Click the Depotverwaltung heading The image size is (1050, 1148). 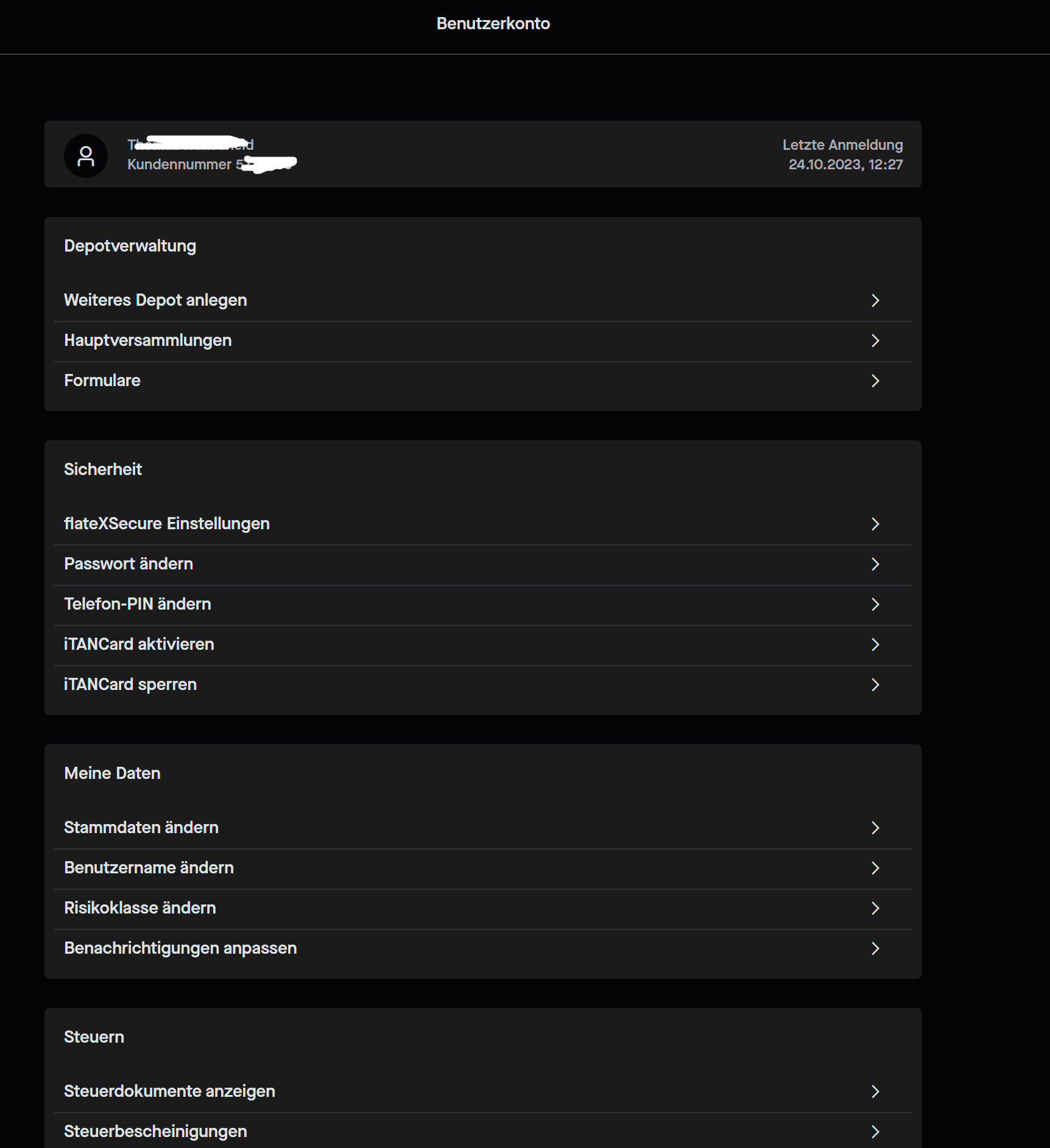[130, 246]
